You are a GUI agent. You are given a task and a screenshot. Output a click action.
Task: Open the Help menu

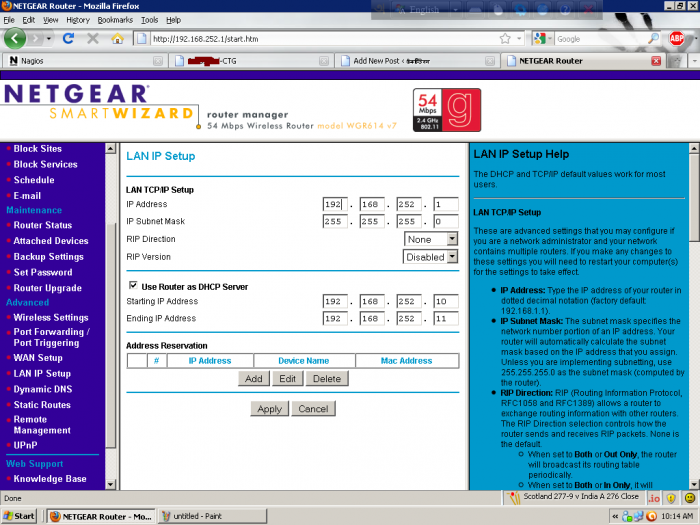pos(174,20)
